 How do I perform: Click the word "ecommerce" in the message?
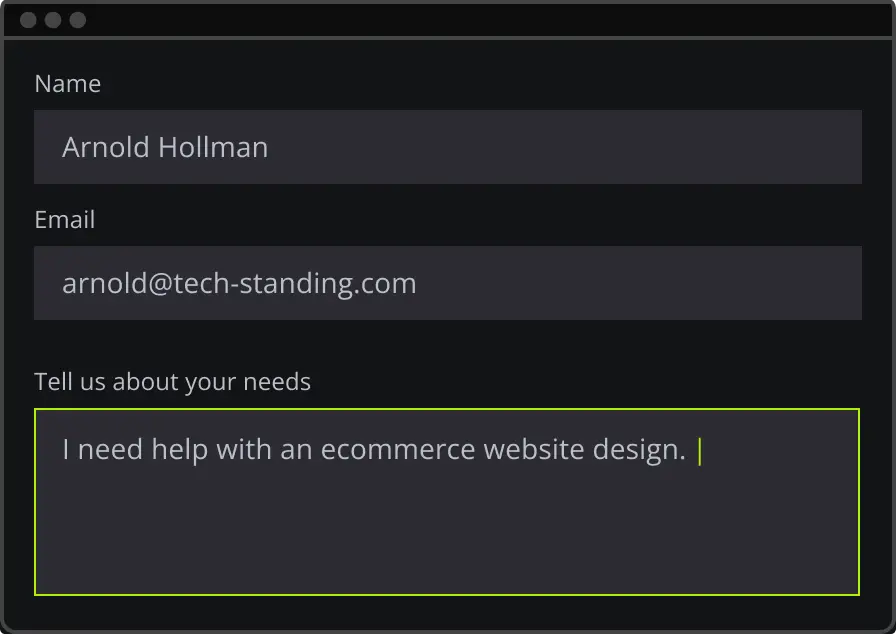(x=397, y=450)
